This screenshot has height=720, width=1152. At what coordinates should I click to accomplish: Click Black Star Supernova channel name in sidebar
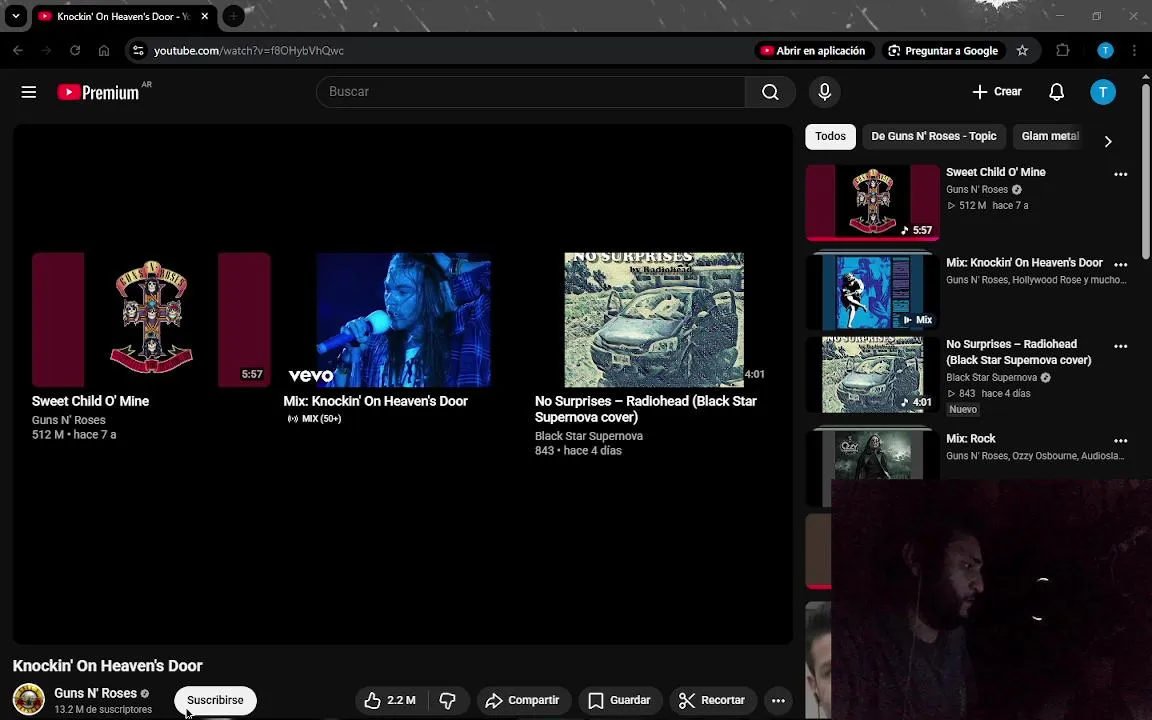pos(991,378)
